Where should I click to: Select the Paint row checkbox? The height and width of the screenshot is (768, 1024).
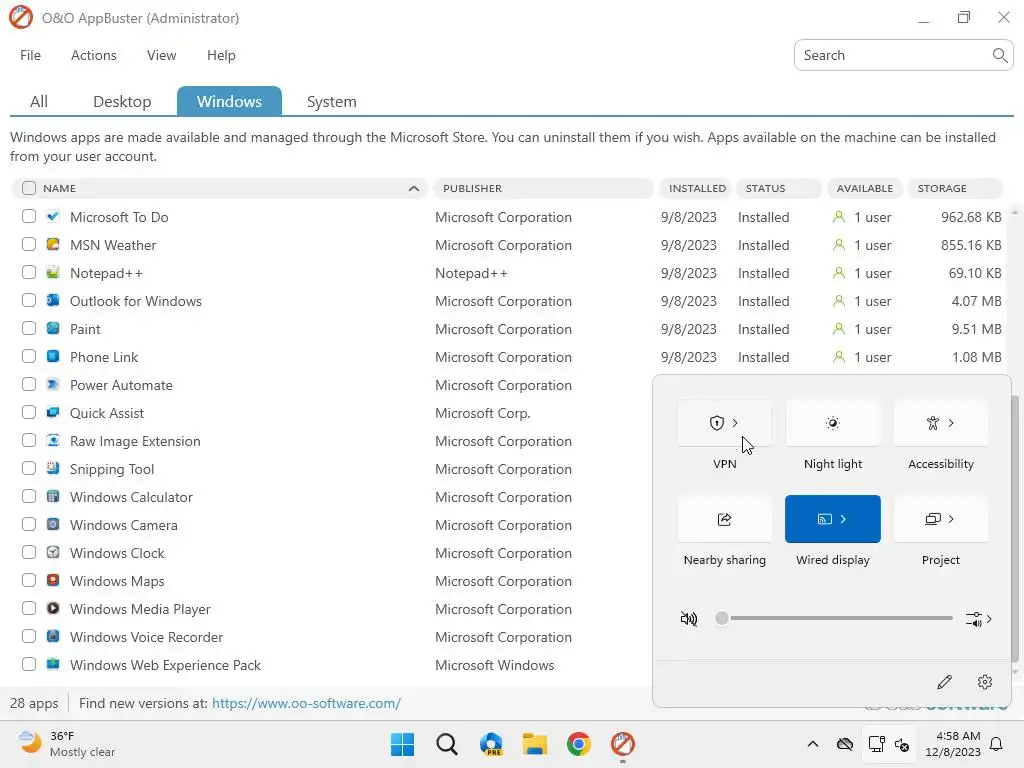click(x=29, y=328)
